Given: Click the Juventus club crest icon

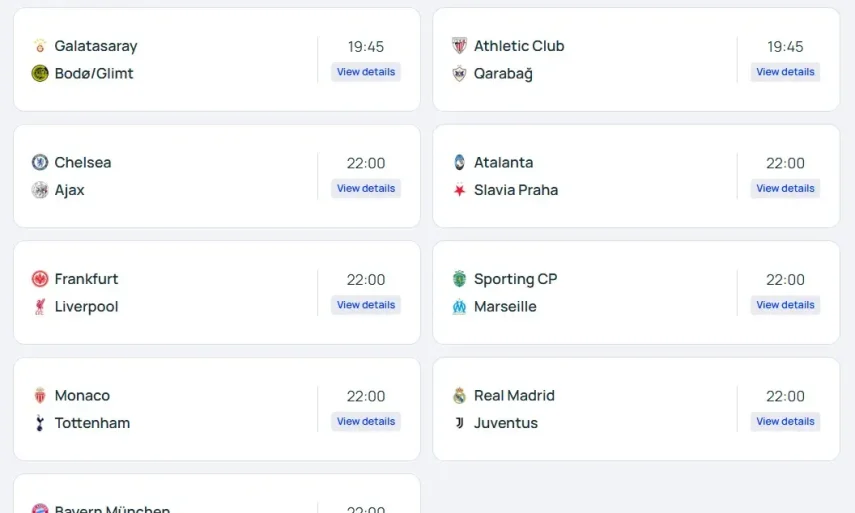Looking at the screenshot, I should pyautogui.click(x=459, y=423).
